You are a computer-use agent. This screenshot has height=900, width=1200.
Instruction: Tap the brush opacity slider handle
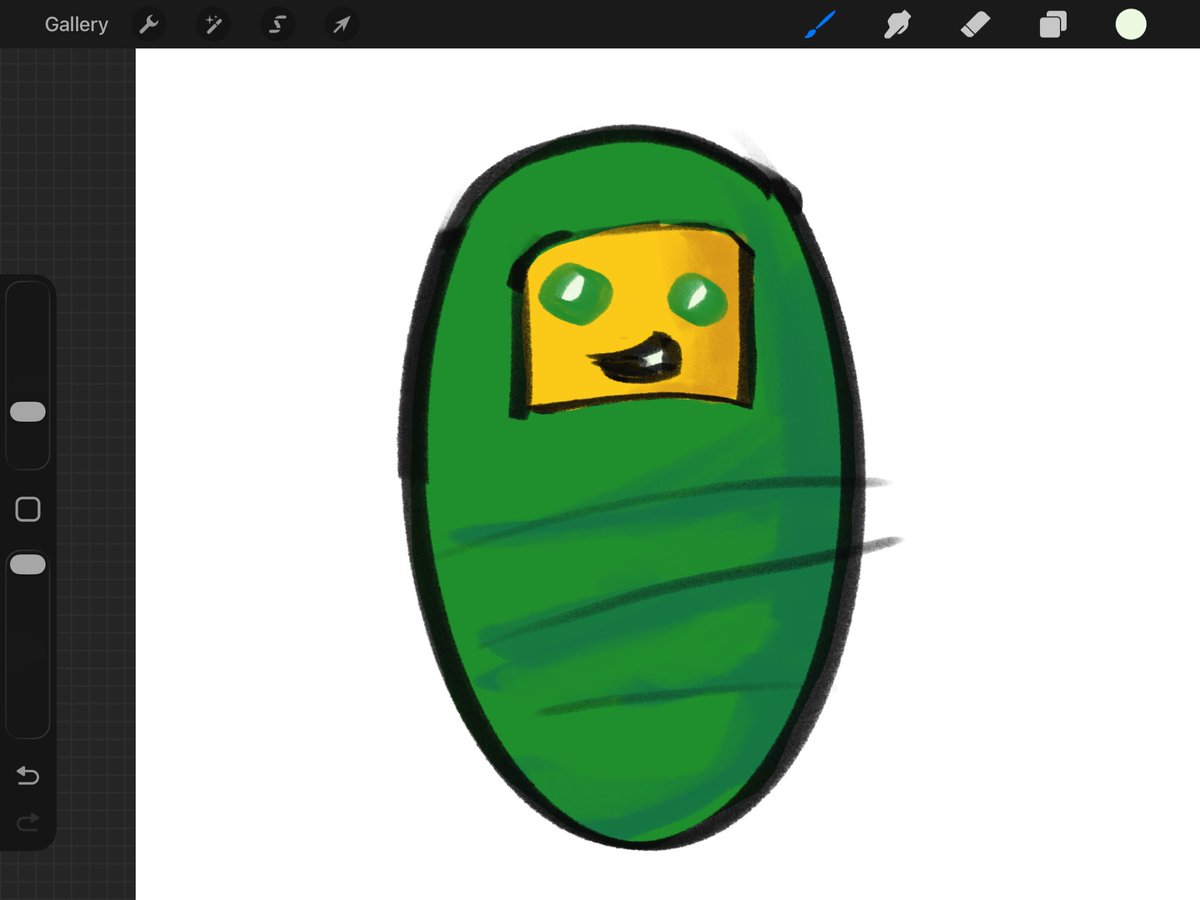27,565
